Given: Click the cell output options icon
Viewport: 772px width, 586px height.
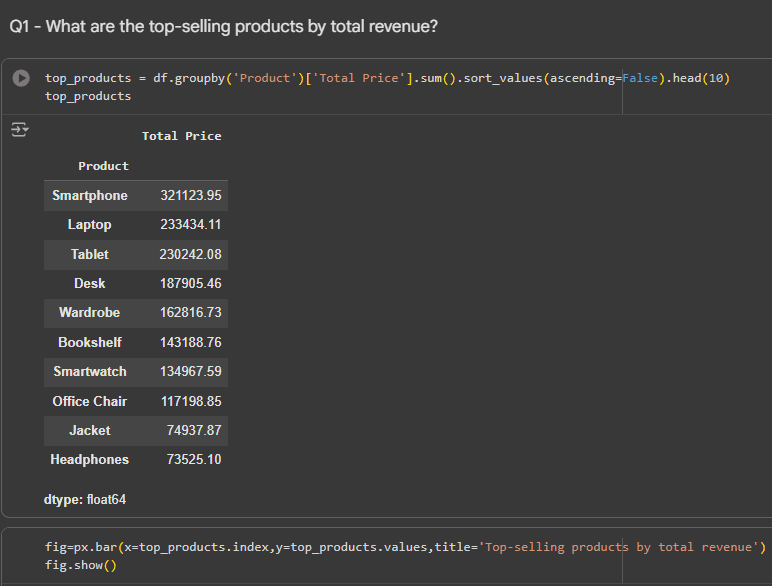Looking at the screenshot, I should (20, 130).
